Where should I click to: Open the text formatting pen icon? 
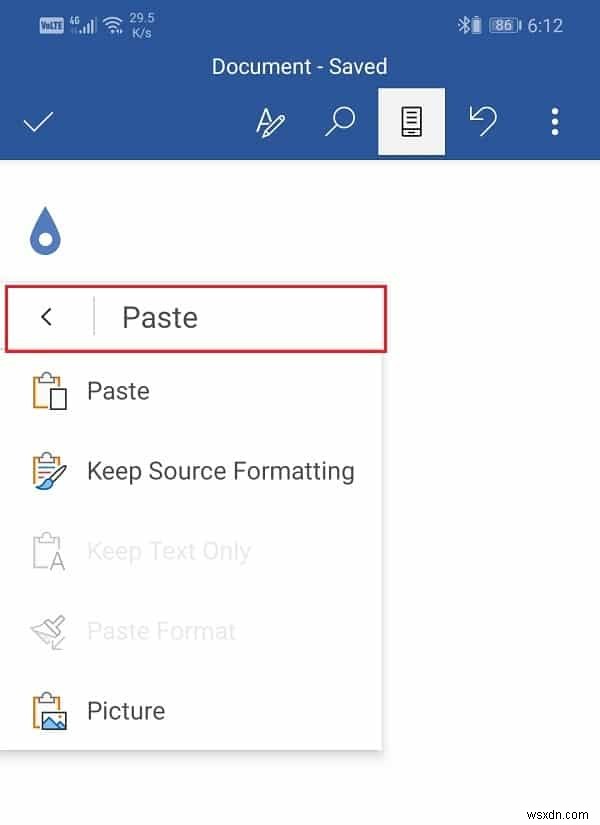(x=270, y=122)
